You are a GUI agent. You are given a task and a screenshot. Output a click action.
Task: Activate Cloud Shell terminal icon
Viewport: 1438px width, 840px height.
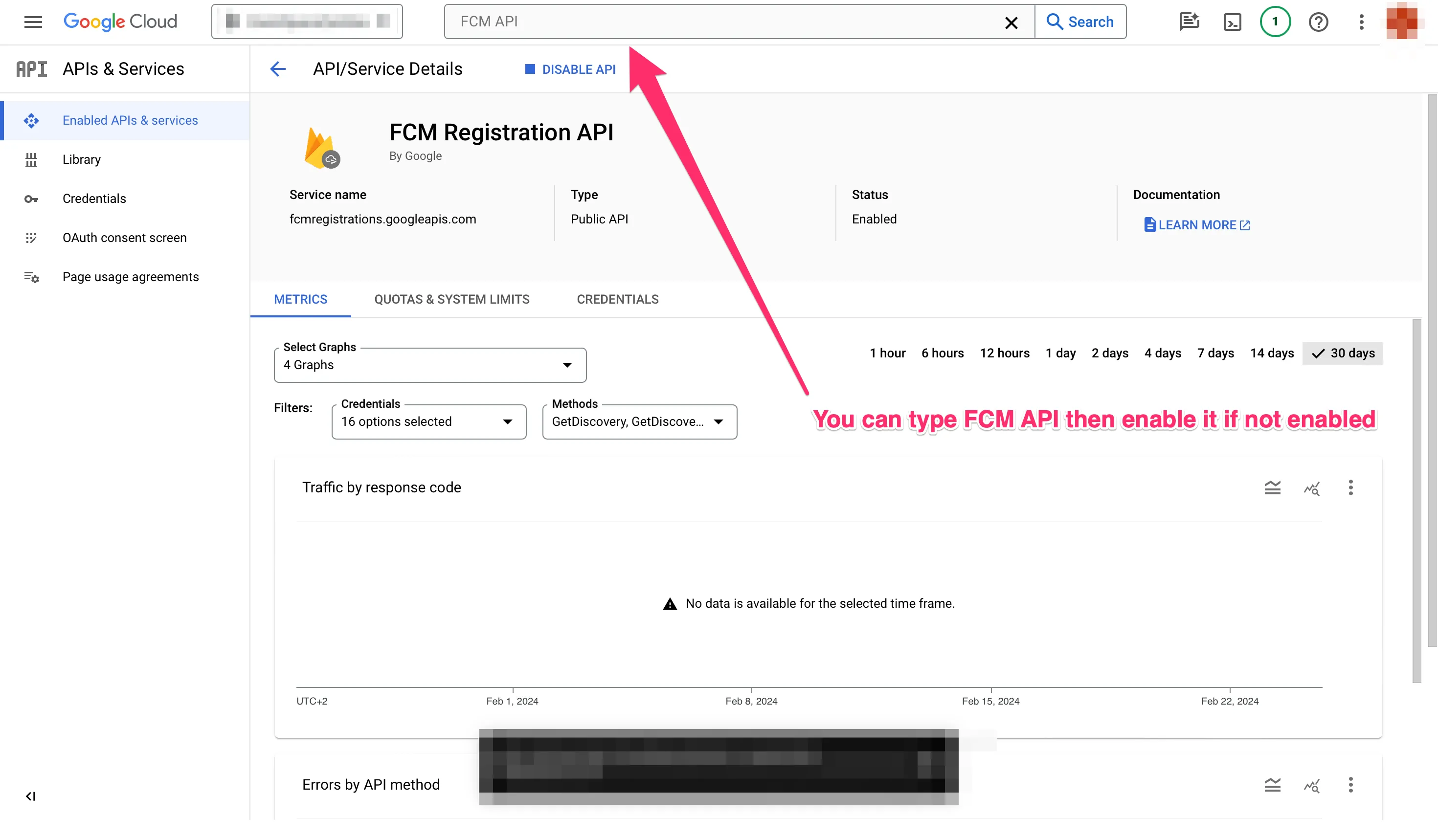[1233, 22]
